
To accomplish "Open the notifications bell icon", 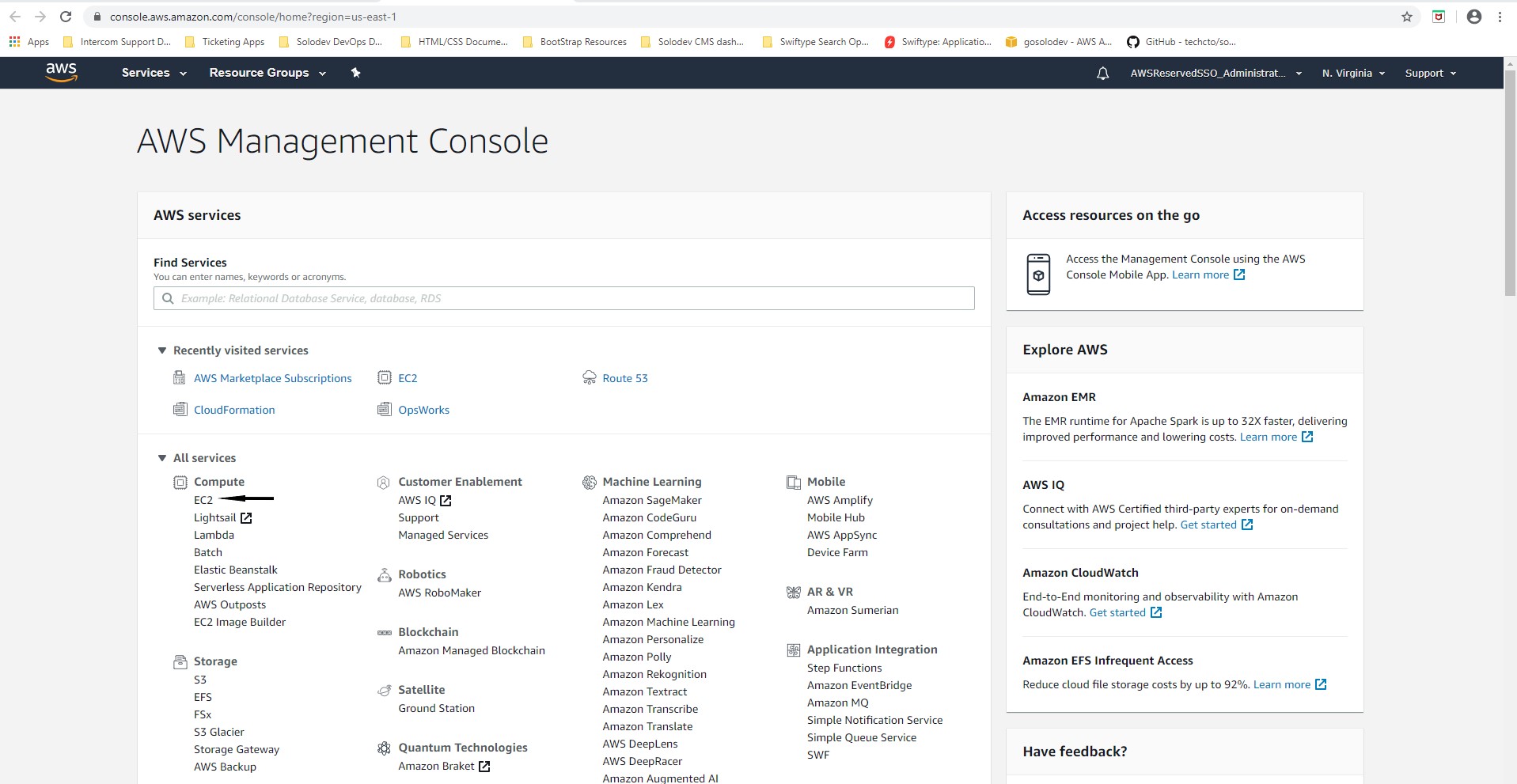I will [1102, 73].
